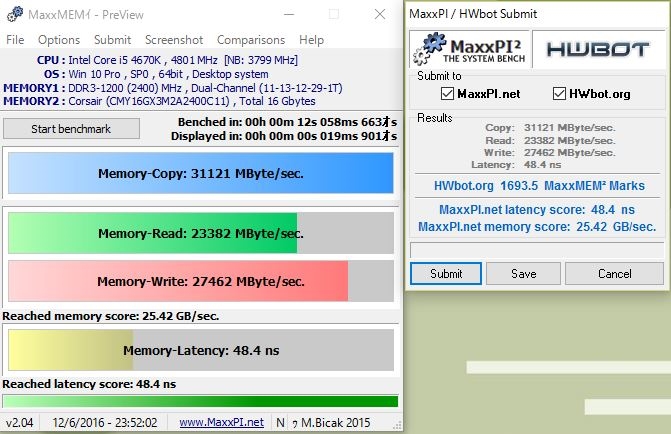Toggle the HWbot.org submit checkbox

point(559,93)
